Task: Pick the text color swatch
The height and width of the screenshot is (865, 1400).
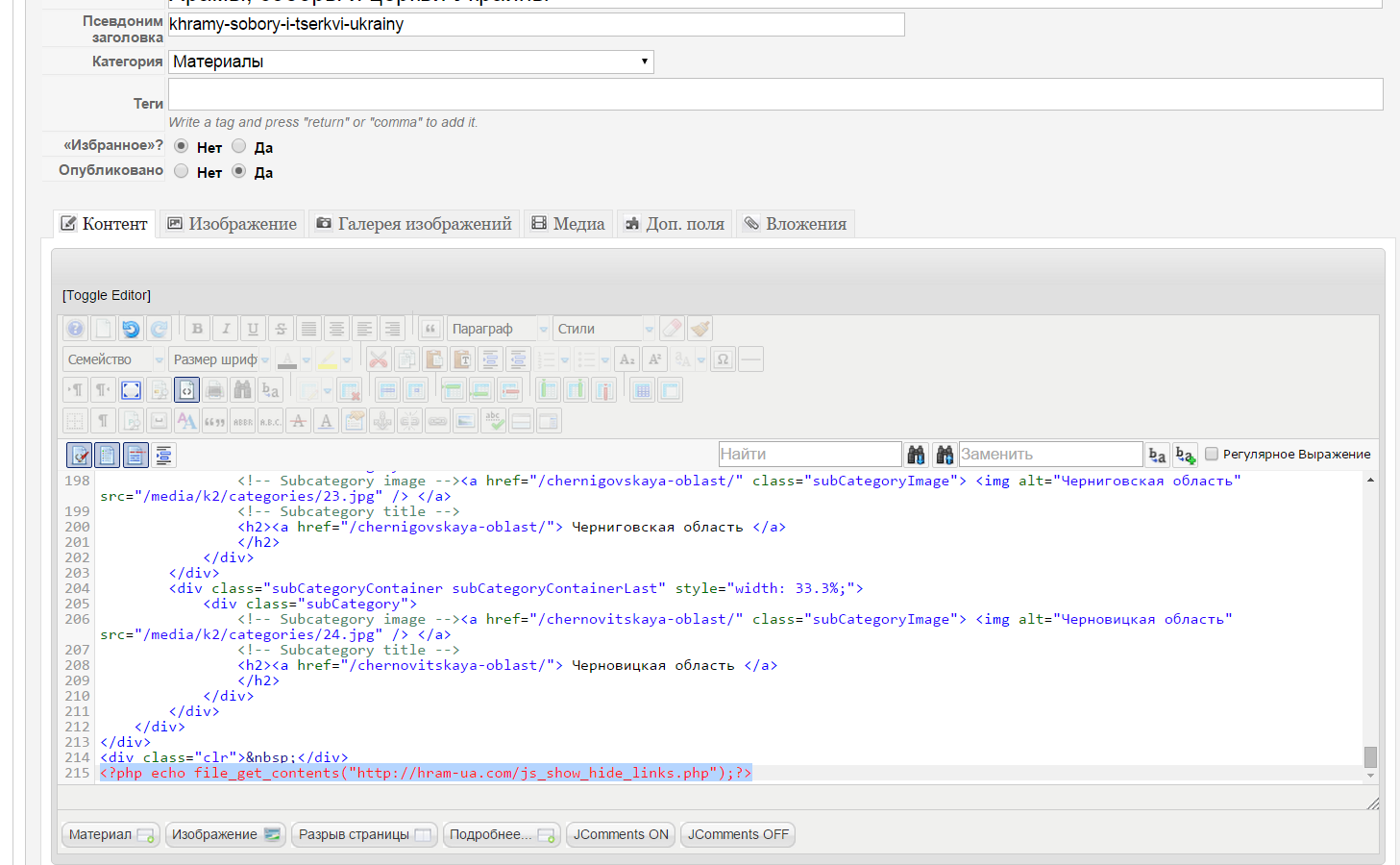Action: 286,359
